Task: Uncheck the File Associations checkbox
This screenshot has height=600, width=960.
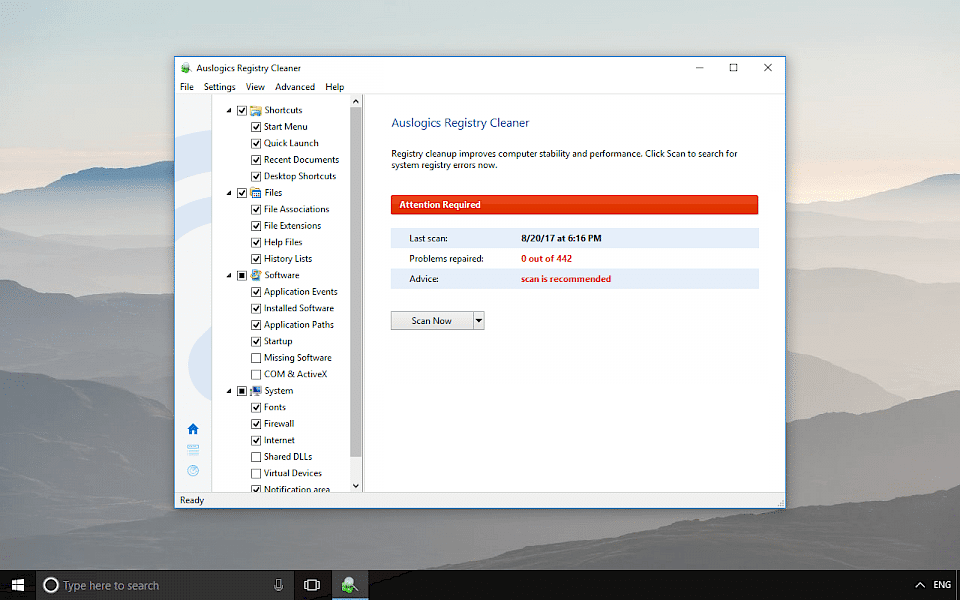Action: point(256,210)
